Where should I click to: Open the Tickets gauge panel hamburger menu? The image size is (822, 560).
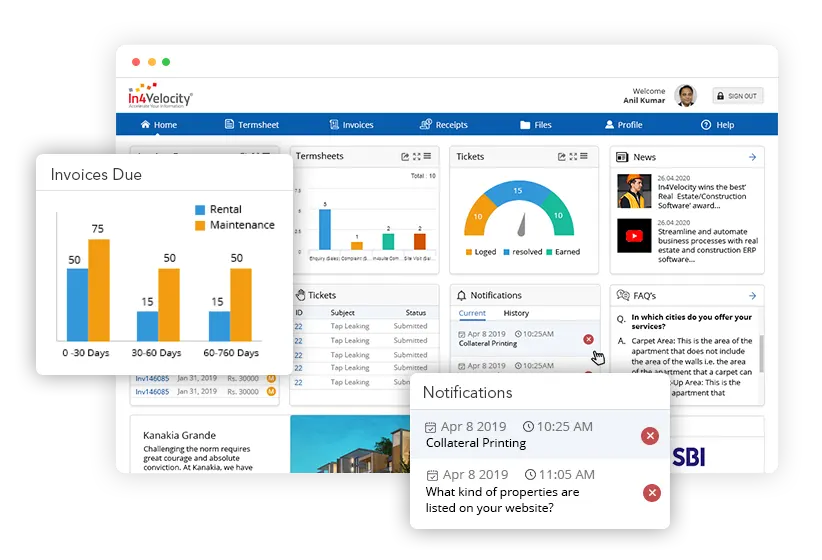[x=586, y=157]
